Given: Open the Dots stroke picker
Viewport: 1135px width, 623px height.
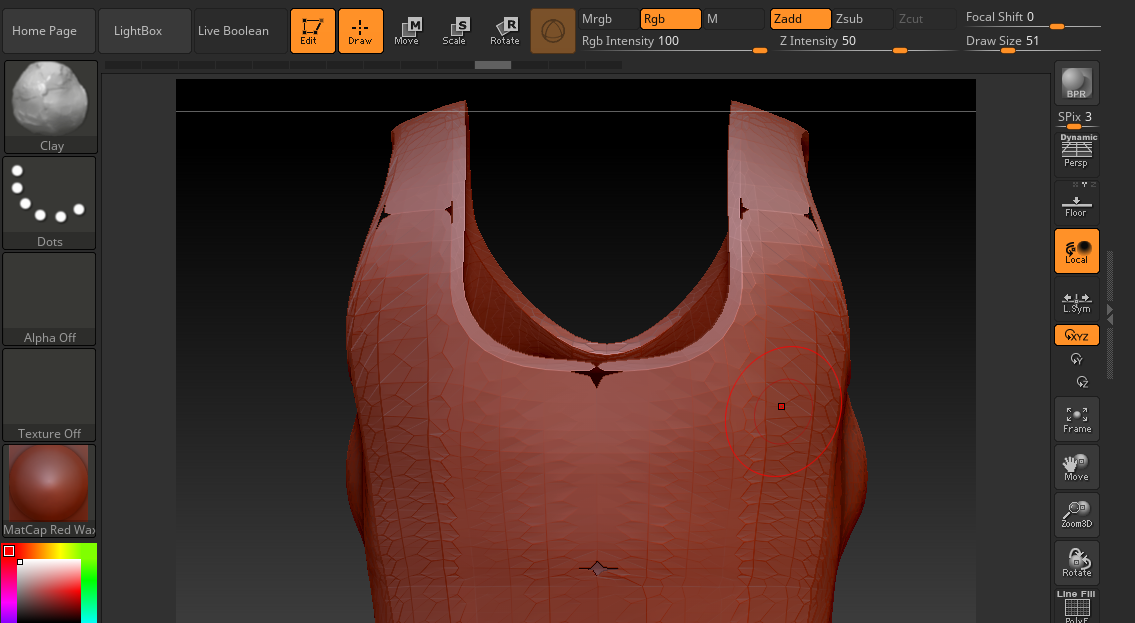Looking at the screenshot, I should pyautogui.click(x=50, y=203).
